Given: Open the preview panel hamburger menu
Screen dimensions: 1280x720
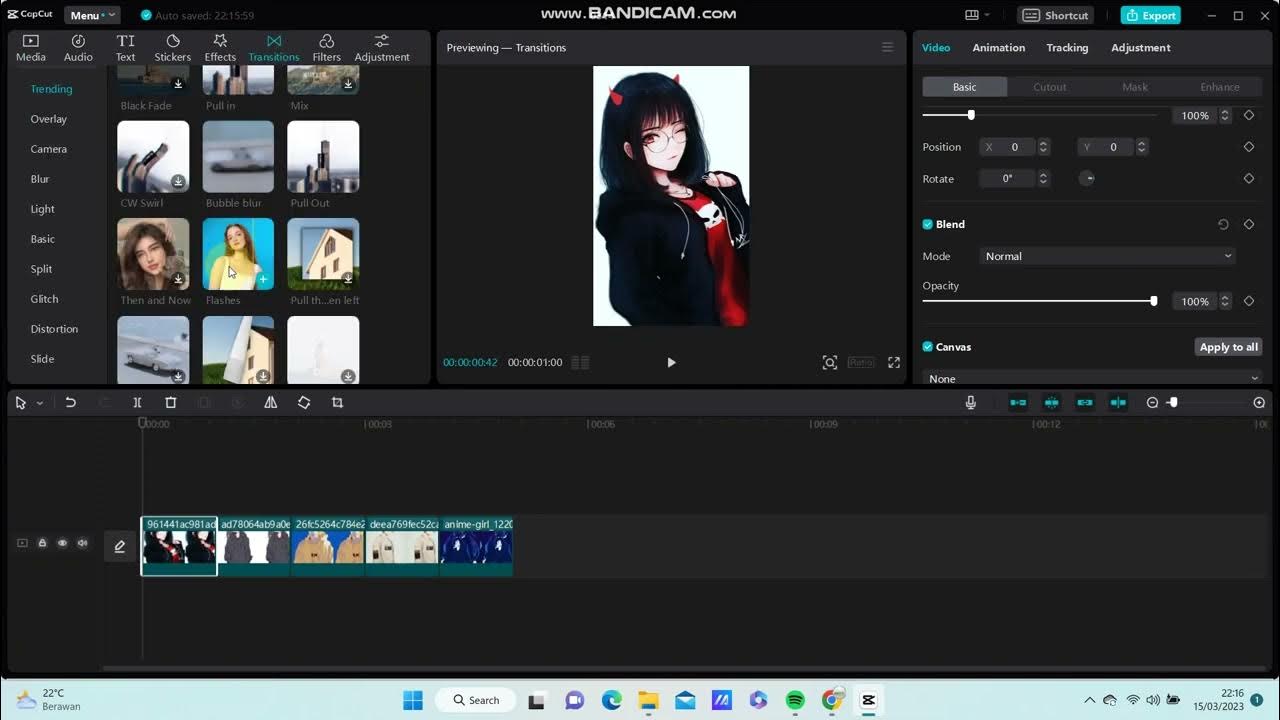Looking at the screenshot, I should (887, 47).
